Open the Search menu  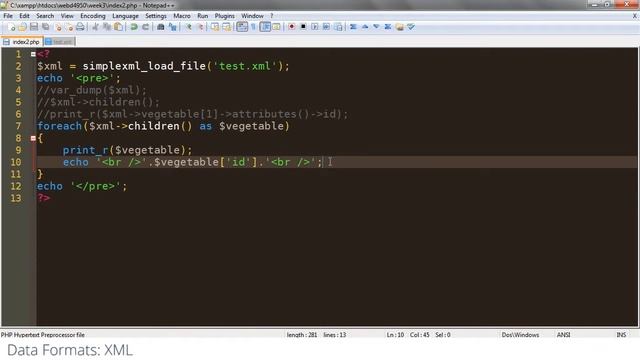pos(45,16)
